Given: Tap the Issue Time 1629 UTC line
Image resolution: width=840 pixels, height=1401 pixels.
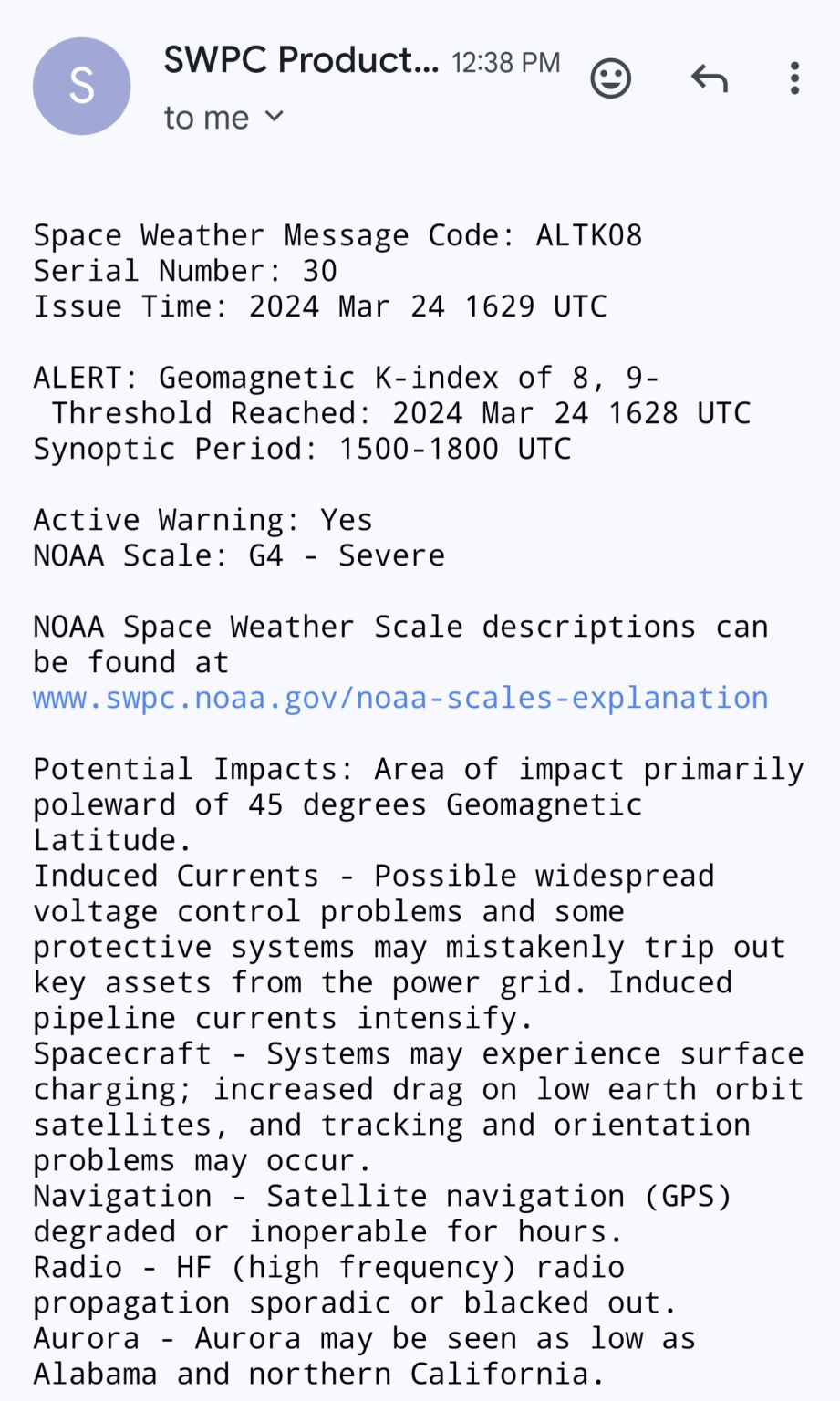Looking at the screenshot, I should click(x=320, y=306).
